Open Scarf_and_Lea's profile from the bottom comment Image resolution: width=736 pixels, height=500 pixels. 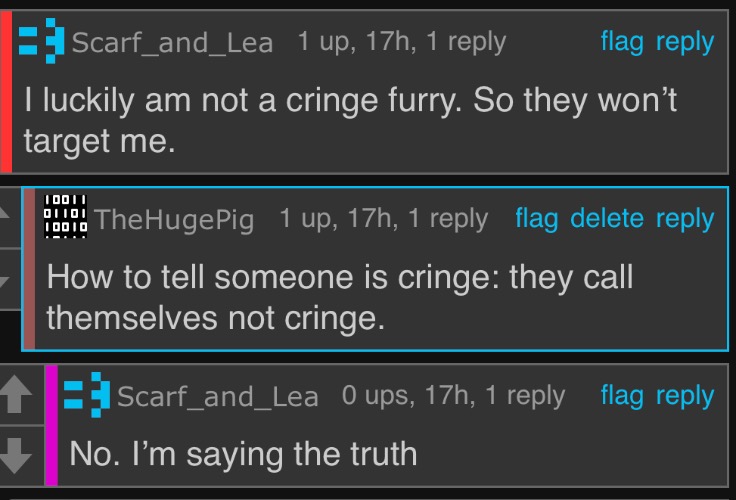[217, 396]
